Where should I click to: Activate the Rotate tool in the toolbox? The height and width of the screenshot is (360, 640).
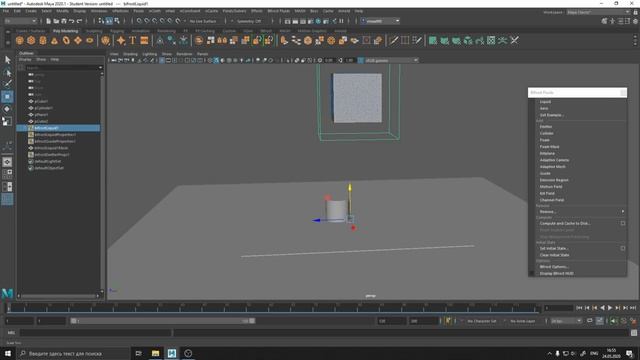(7, 109)
